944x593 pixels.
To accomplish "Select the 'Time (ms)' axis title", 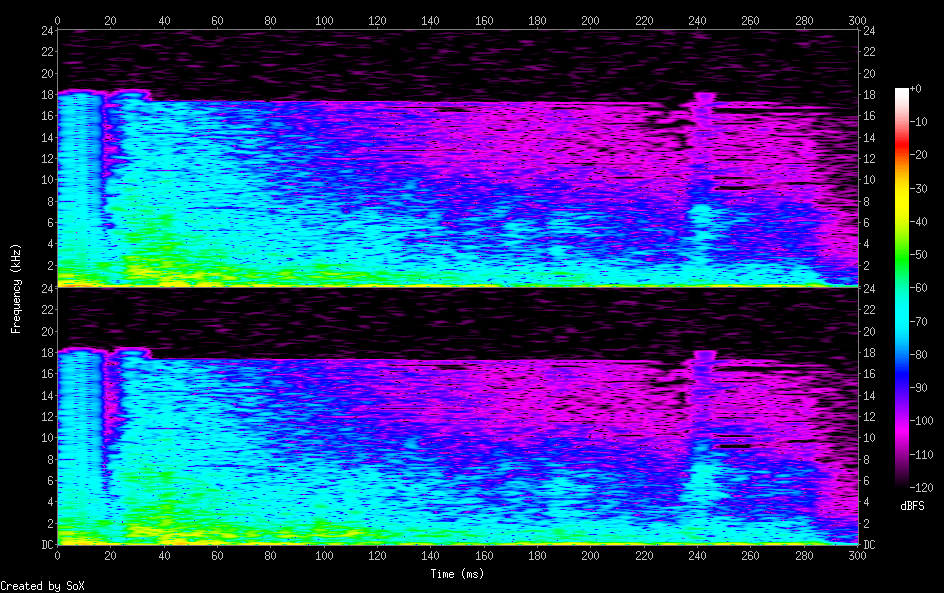I will (x=457, y=574).
